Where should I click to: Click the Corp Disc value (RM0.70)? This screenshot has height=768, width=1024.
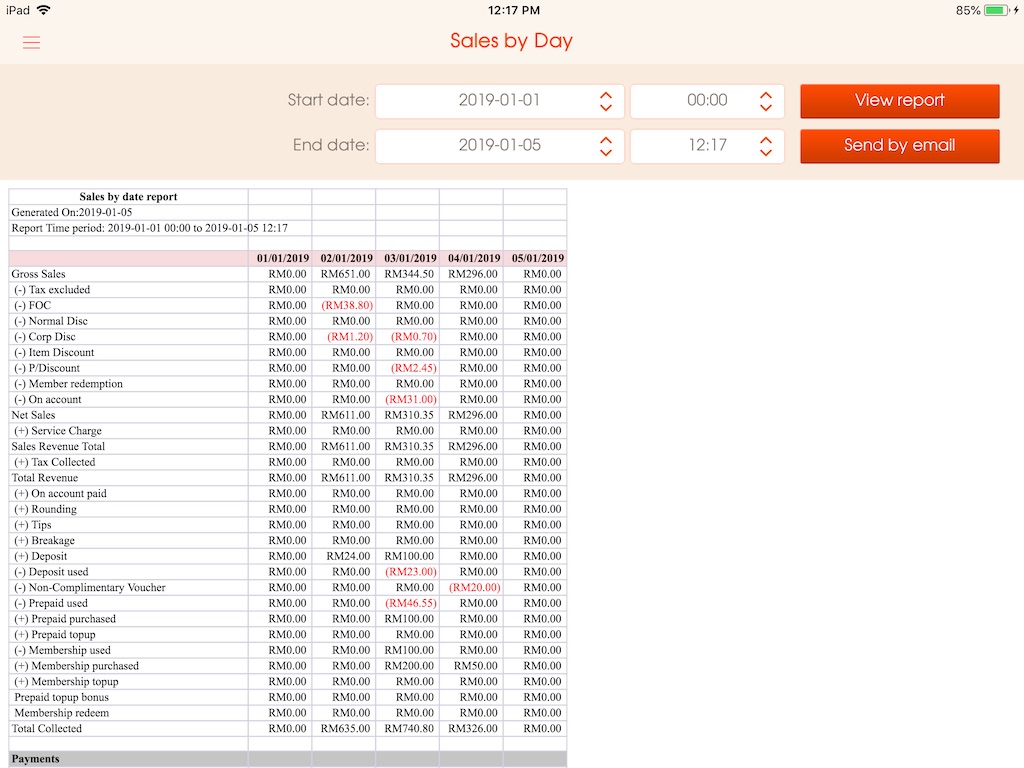pos(413,337)
